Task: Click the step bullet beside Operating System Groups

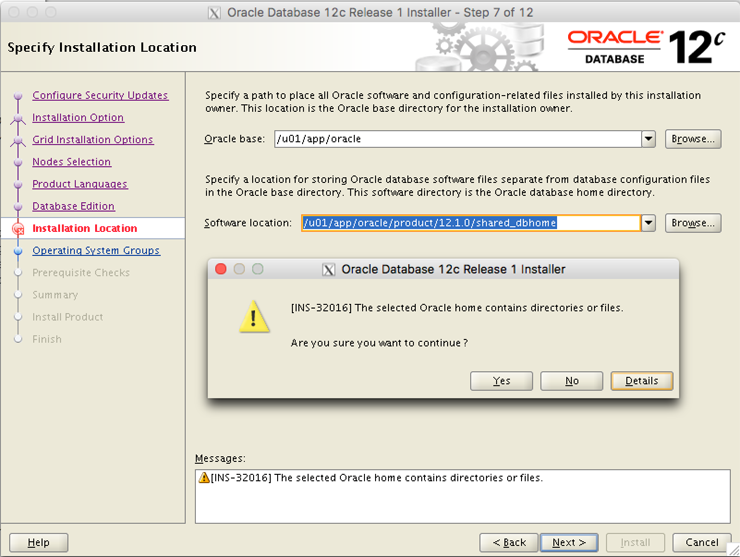Action: tap(18, 251)
